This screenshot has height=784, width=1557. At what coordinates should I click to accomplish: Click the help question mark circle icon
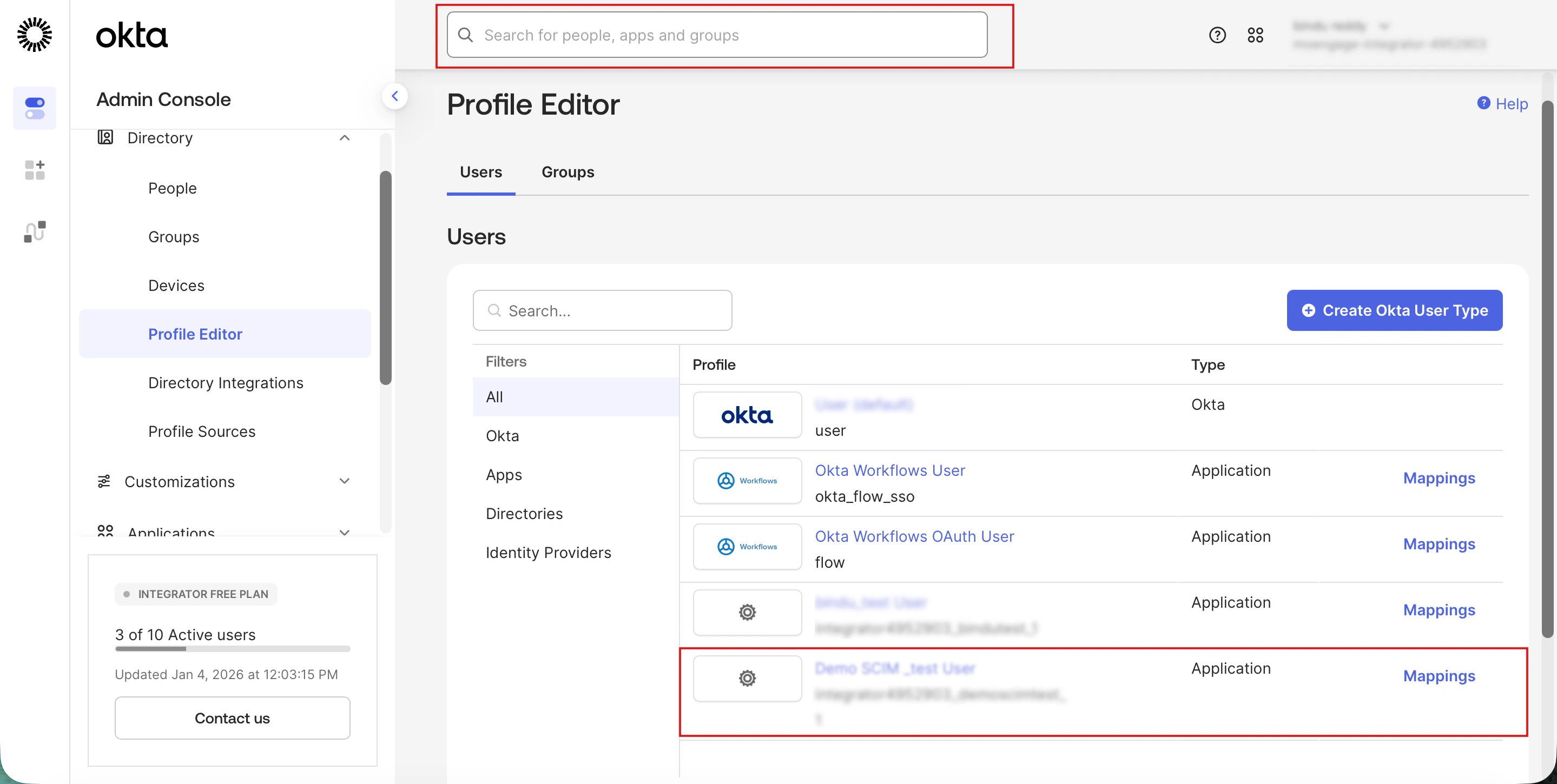pos(1217,35)
